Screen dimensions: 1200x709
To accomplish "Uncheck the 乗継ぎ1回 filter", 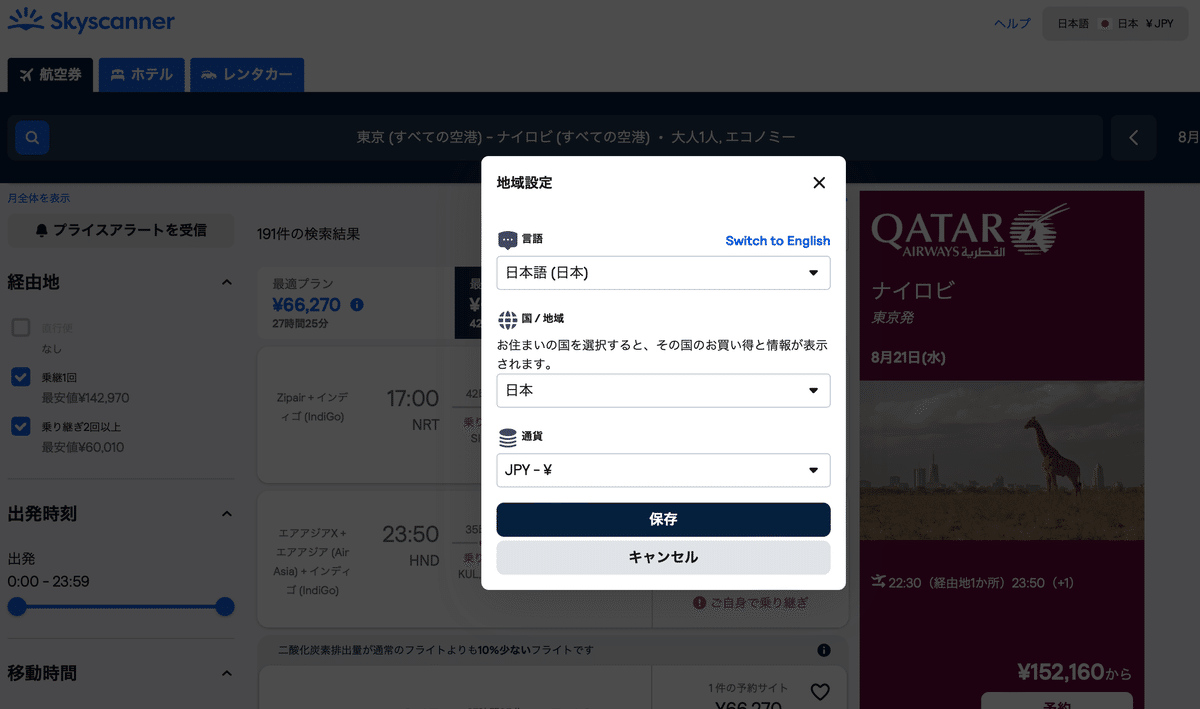I will [22, 377].
